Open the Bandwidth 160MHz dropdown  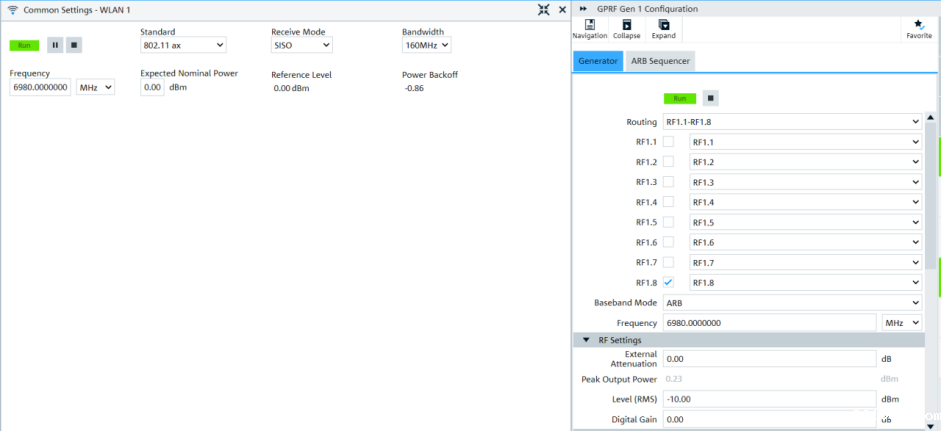(427, 45)
